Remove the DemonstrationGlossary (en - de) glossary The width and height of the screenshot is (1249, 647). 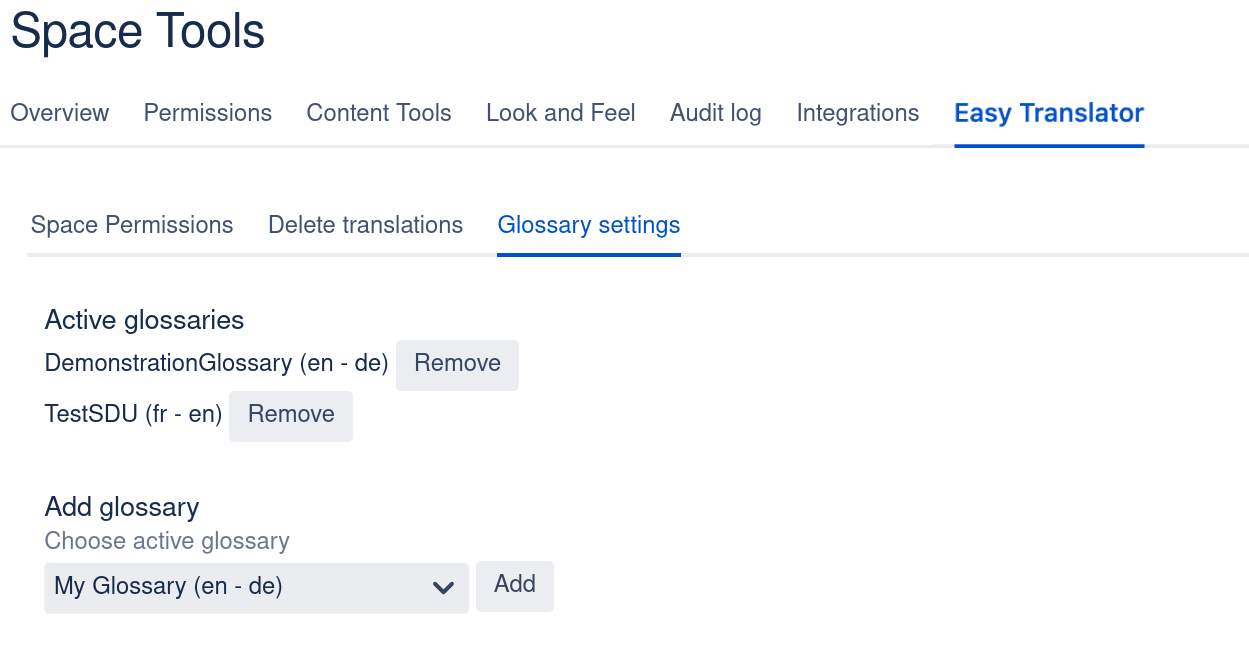click(457, 364)
